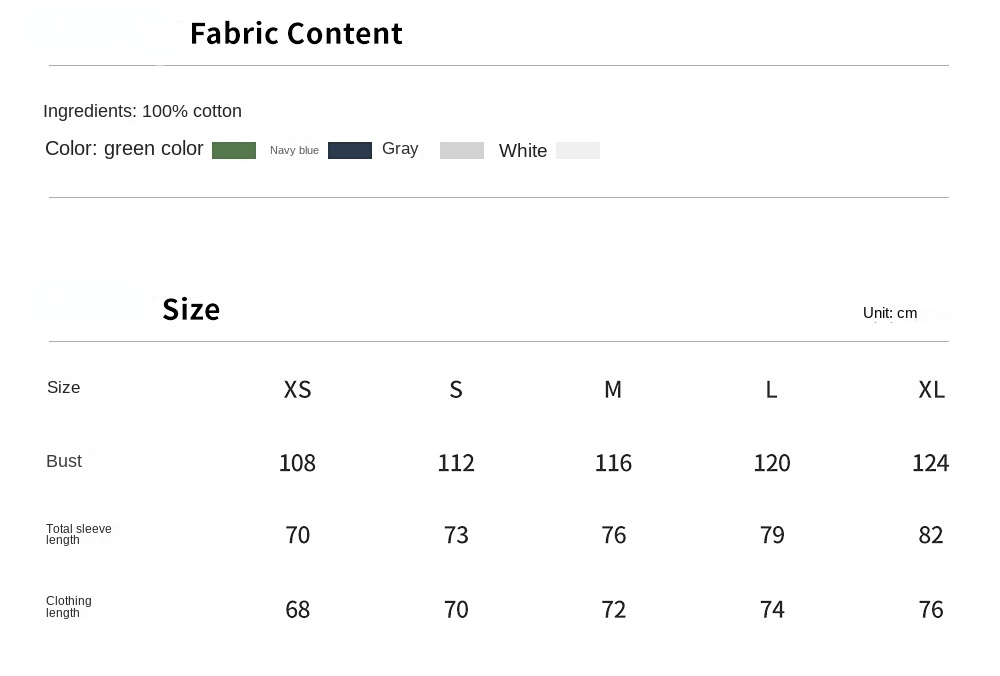Select the S size column header
Image resolution: width=1000 pixels, height=676 pixels.
click(456, 389)
